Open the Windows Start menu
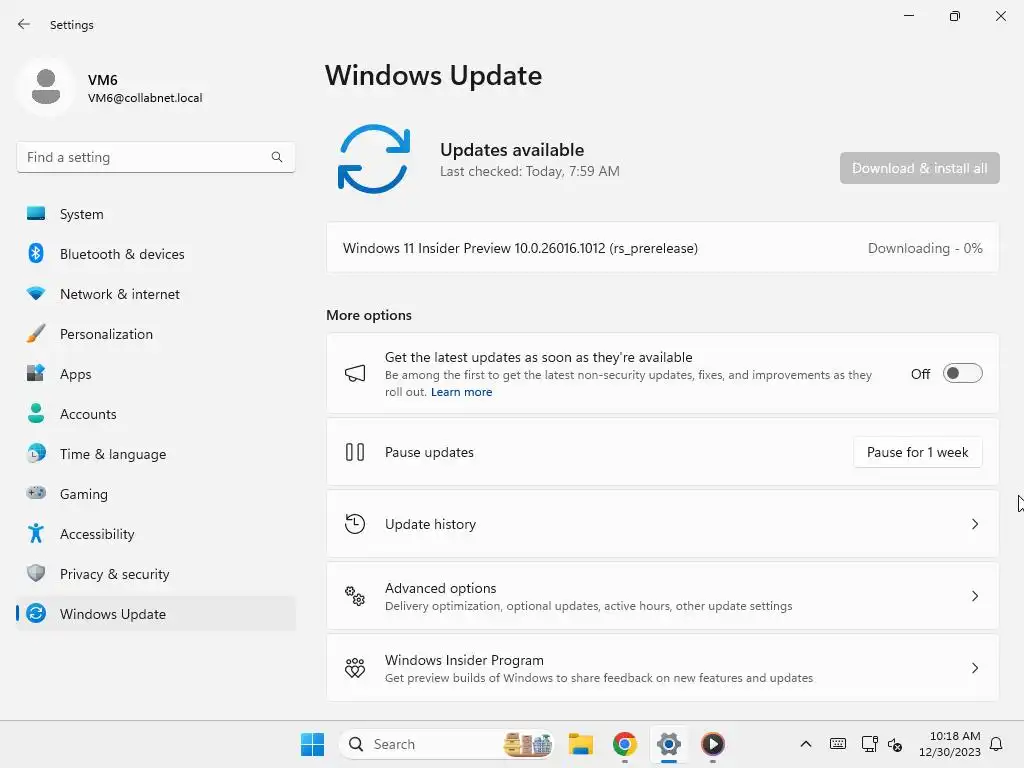The image size is (1024, 768). pos(312,744)
